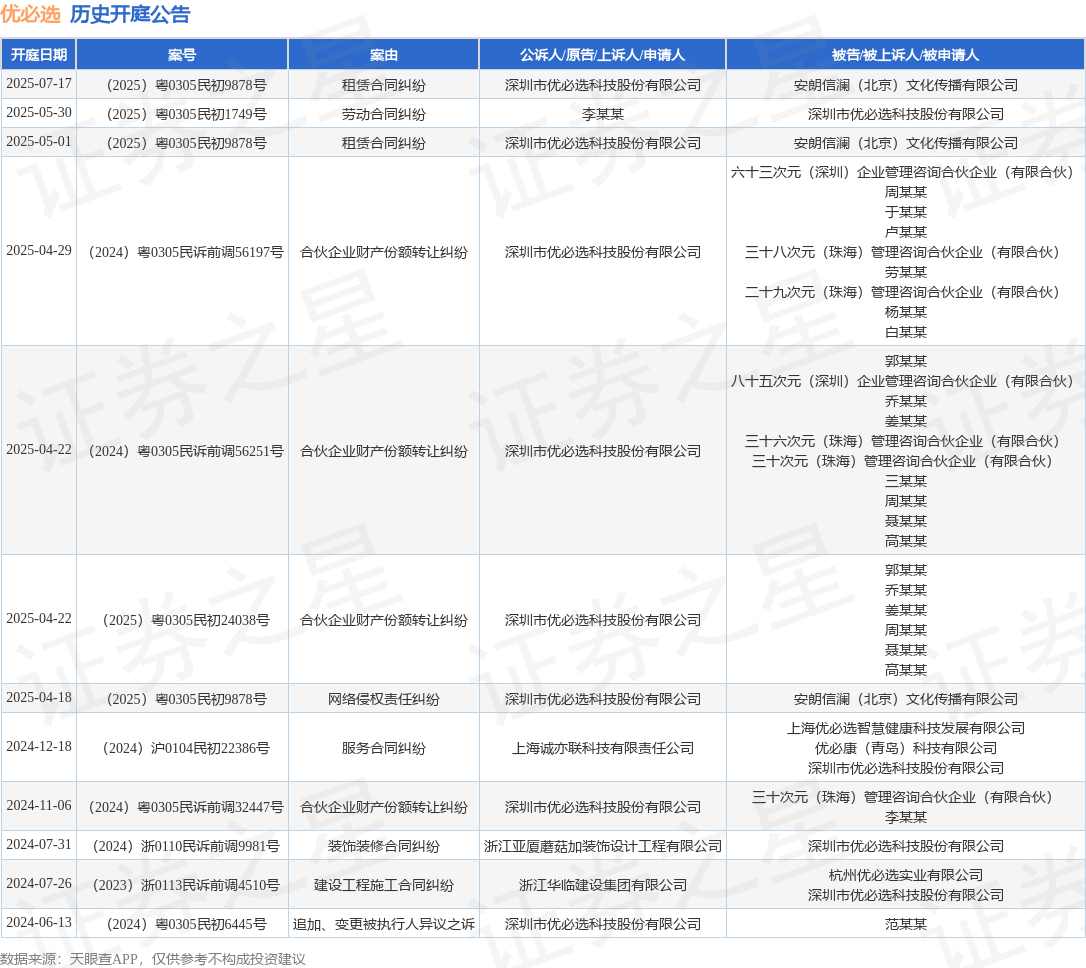1086x968 pixels.
Task: Select date cell 2025-04-29
Action: pos(39,251)
